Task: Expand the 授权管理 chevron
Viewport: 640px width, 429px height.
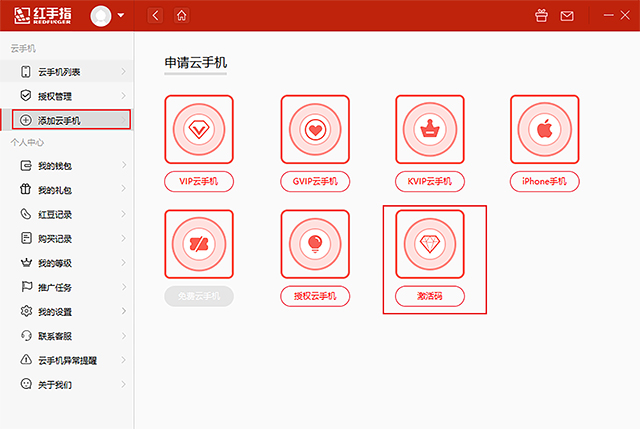Action: [123, 96]
